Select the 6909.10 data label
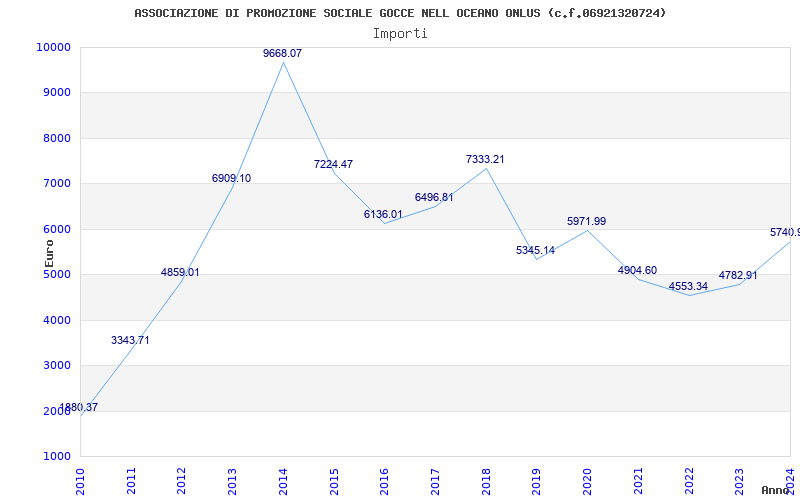The height and width of the screenshot is (500, 800). tap(232, 179)
